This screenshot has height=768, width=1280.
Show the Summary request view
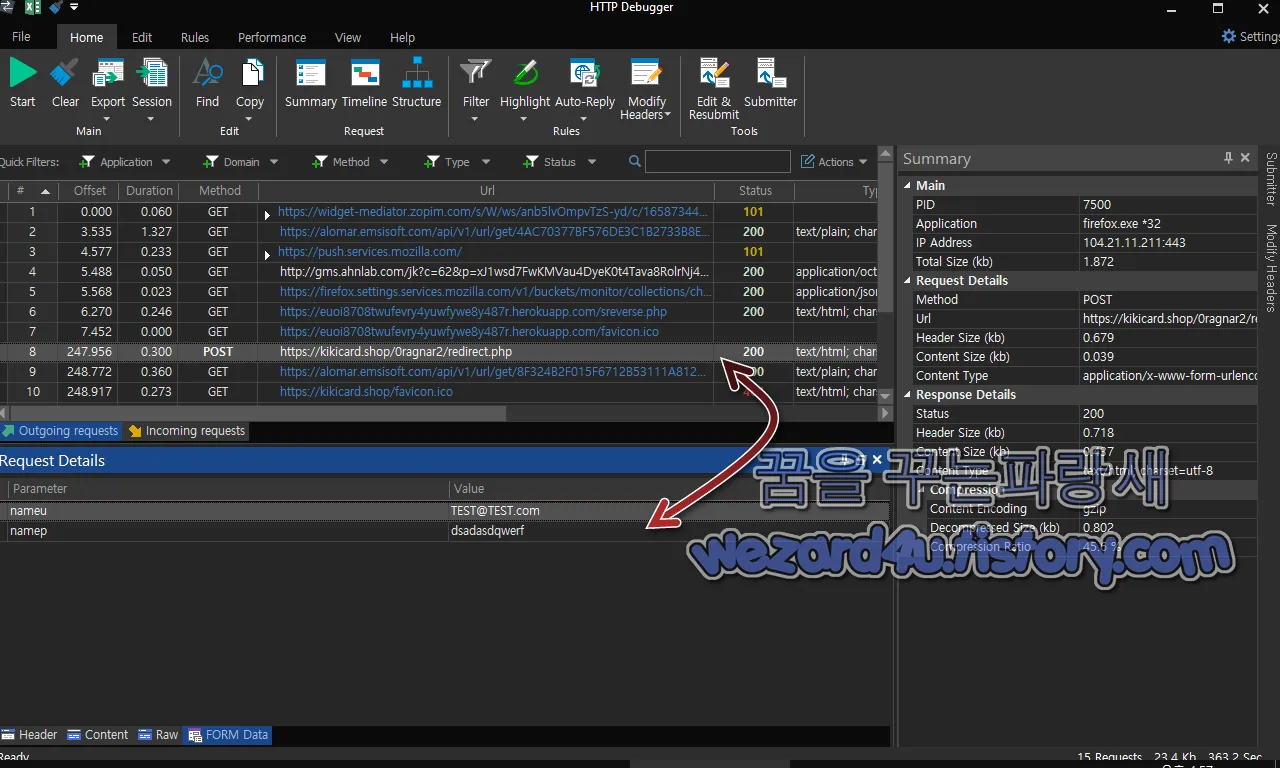pos(310,83)
